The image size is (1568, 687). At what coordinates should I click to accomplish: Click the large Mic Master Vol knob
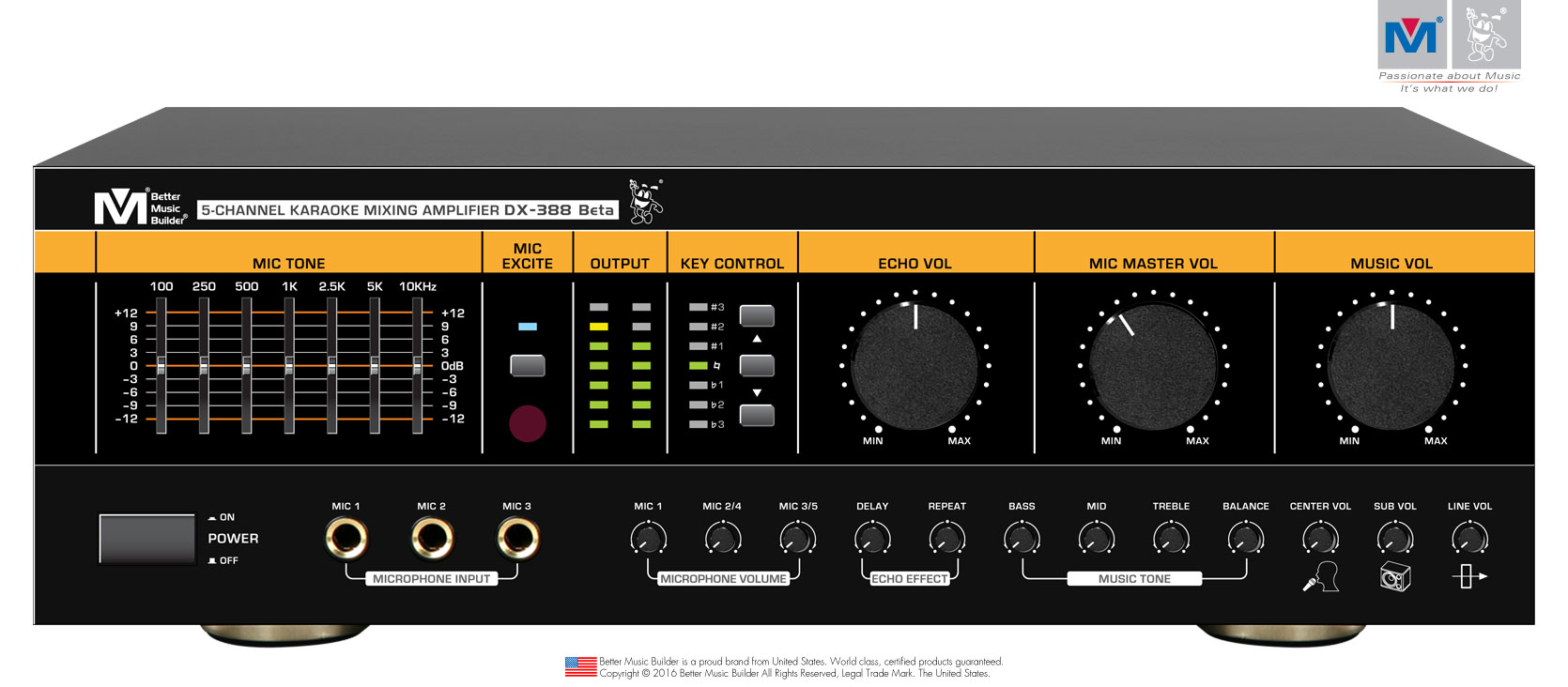click(1153, 366)
